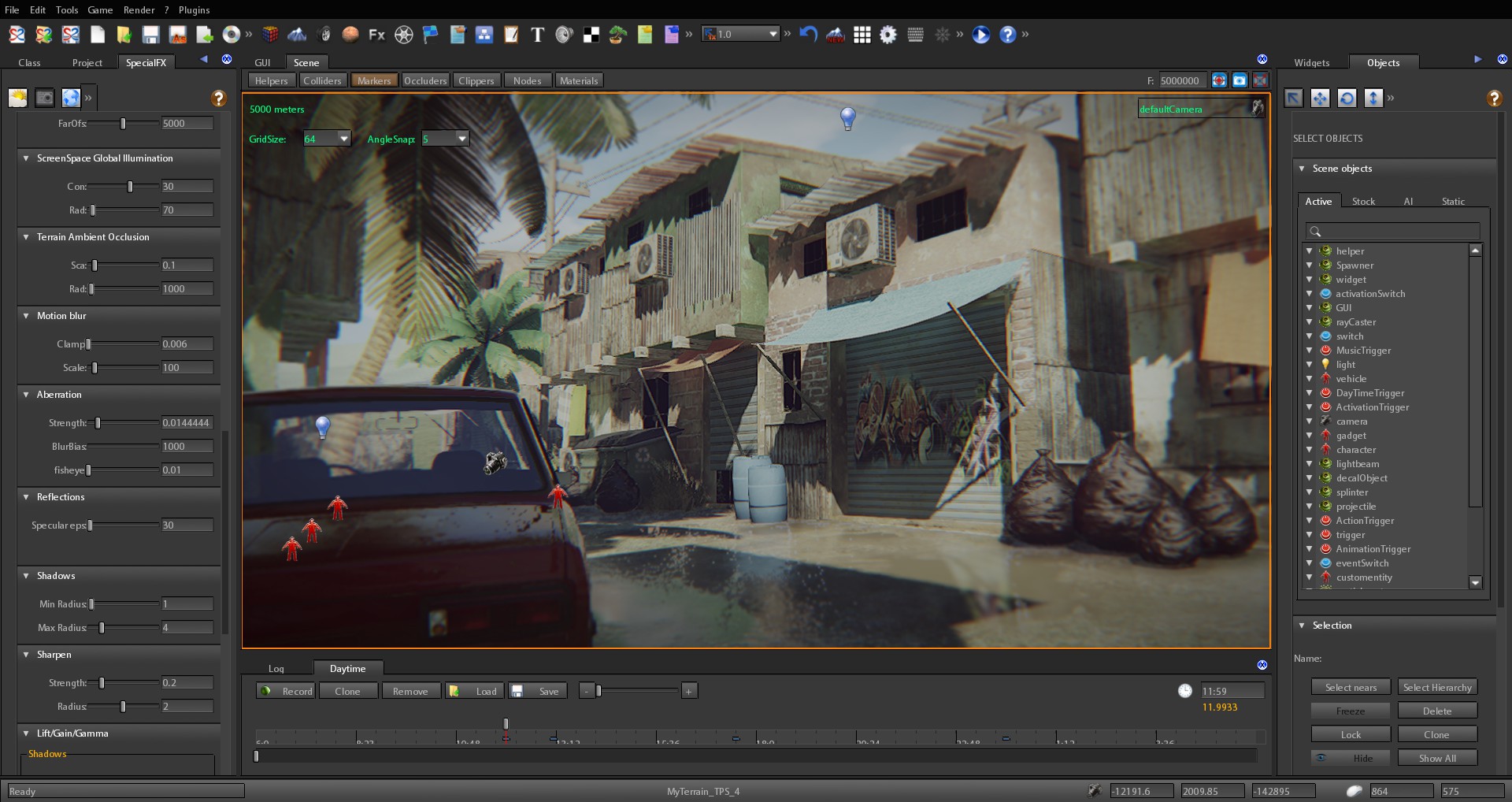Click the mountain terrain icon in the toolbar
The width and height of the screenshot is (1512, 802).
tap(297, 35)
